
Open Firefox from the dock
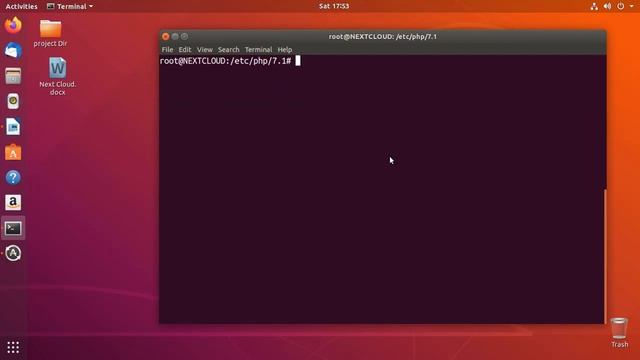[x=13, y=25]
